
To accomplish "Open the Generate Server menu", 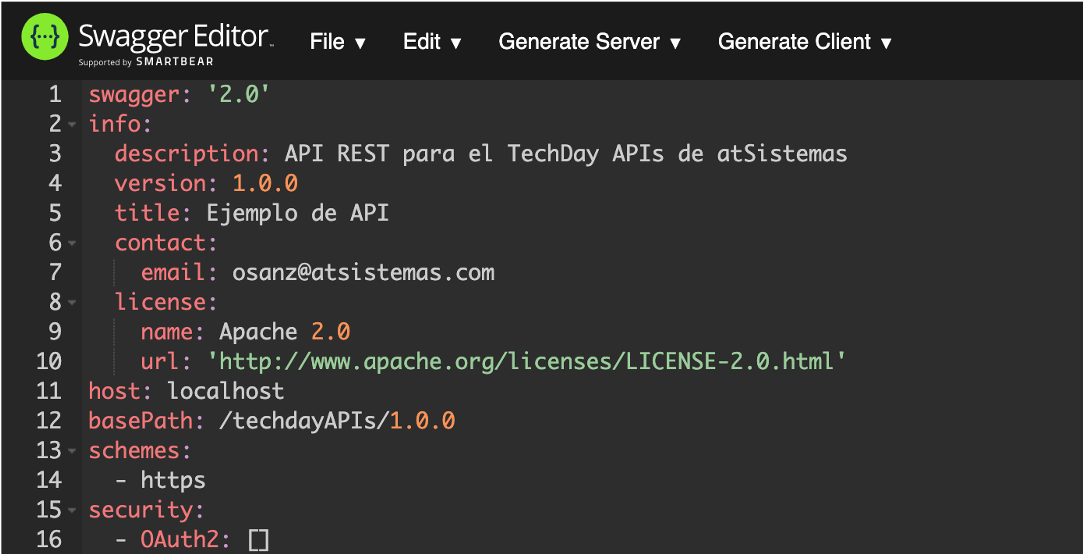I will click(x=590, y=42).
